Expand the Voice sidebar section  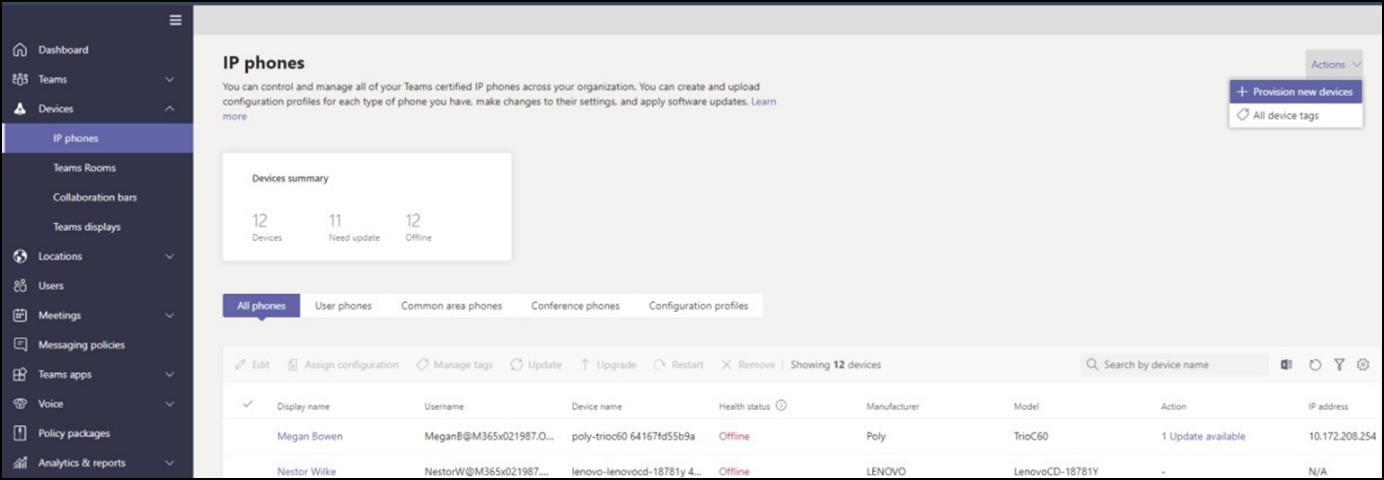point(169,404)
